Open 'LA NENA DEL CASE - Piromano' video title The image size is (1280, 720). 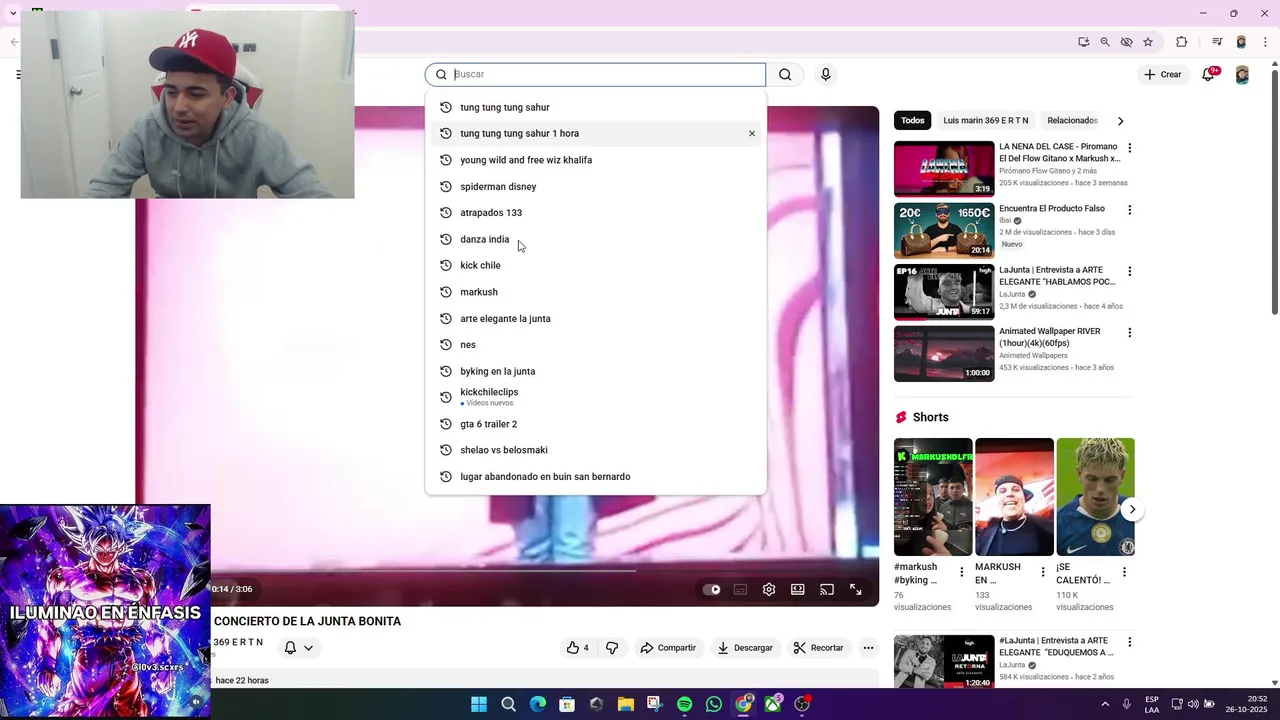click(1059, 153)
